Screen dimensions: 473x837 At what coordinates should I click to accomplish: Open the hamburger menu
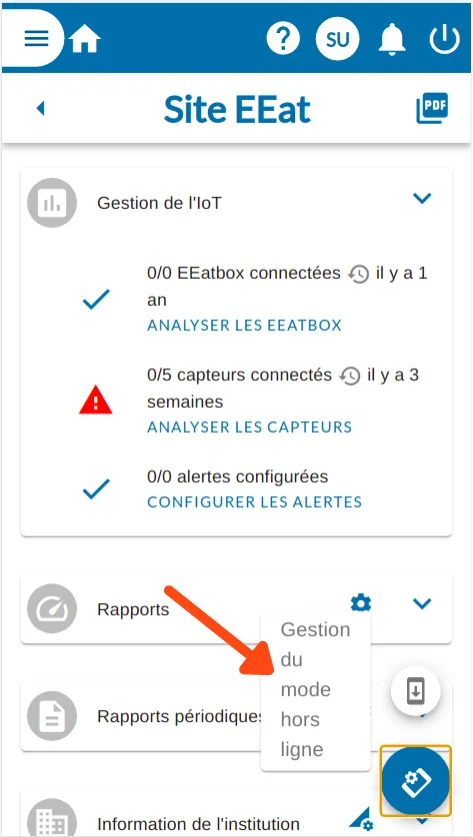point(36,38)
